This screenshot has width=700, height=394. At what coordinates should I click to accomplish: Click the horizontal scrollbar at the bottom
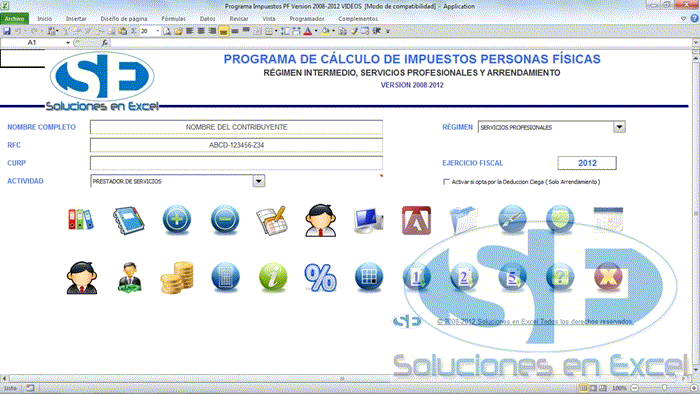click(x=343, y=378)
